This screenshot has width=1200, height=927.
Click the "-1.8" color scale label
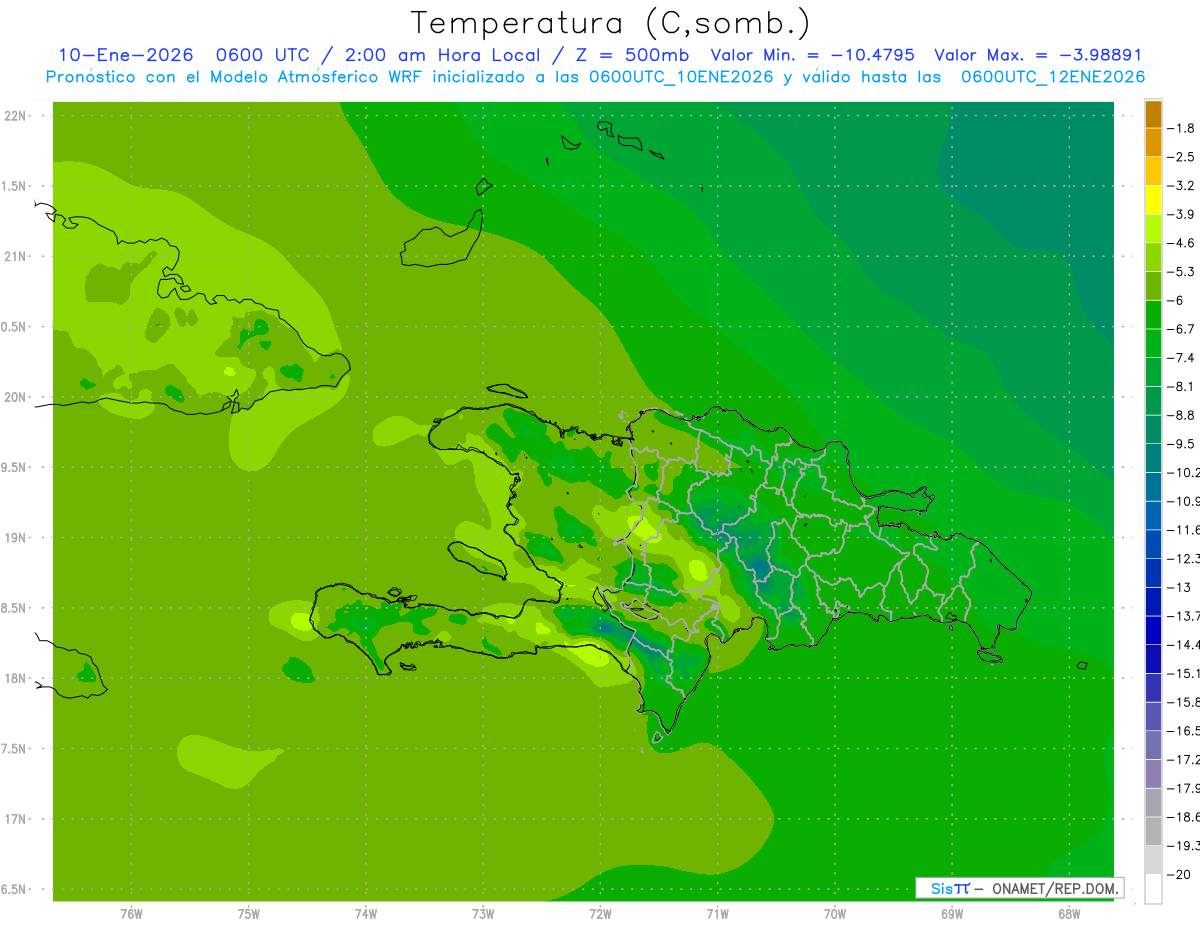pos(1183,128)
